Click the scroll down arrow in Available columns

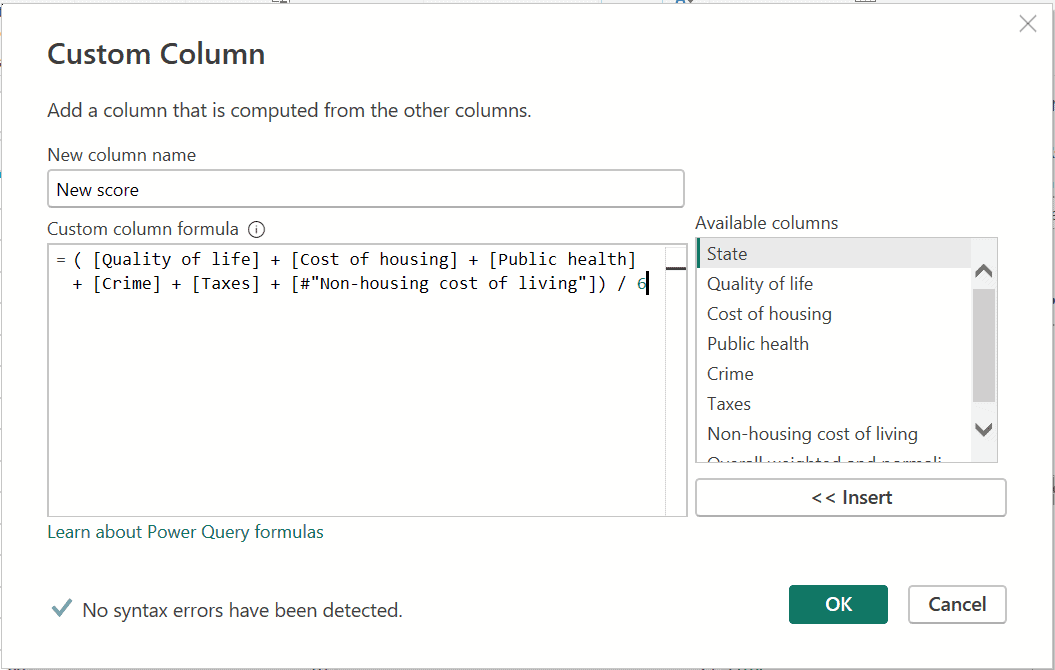tap(983, 429)
